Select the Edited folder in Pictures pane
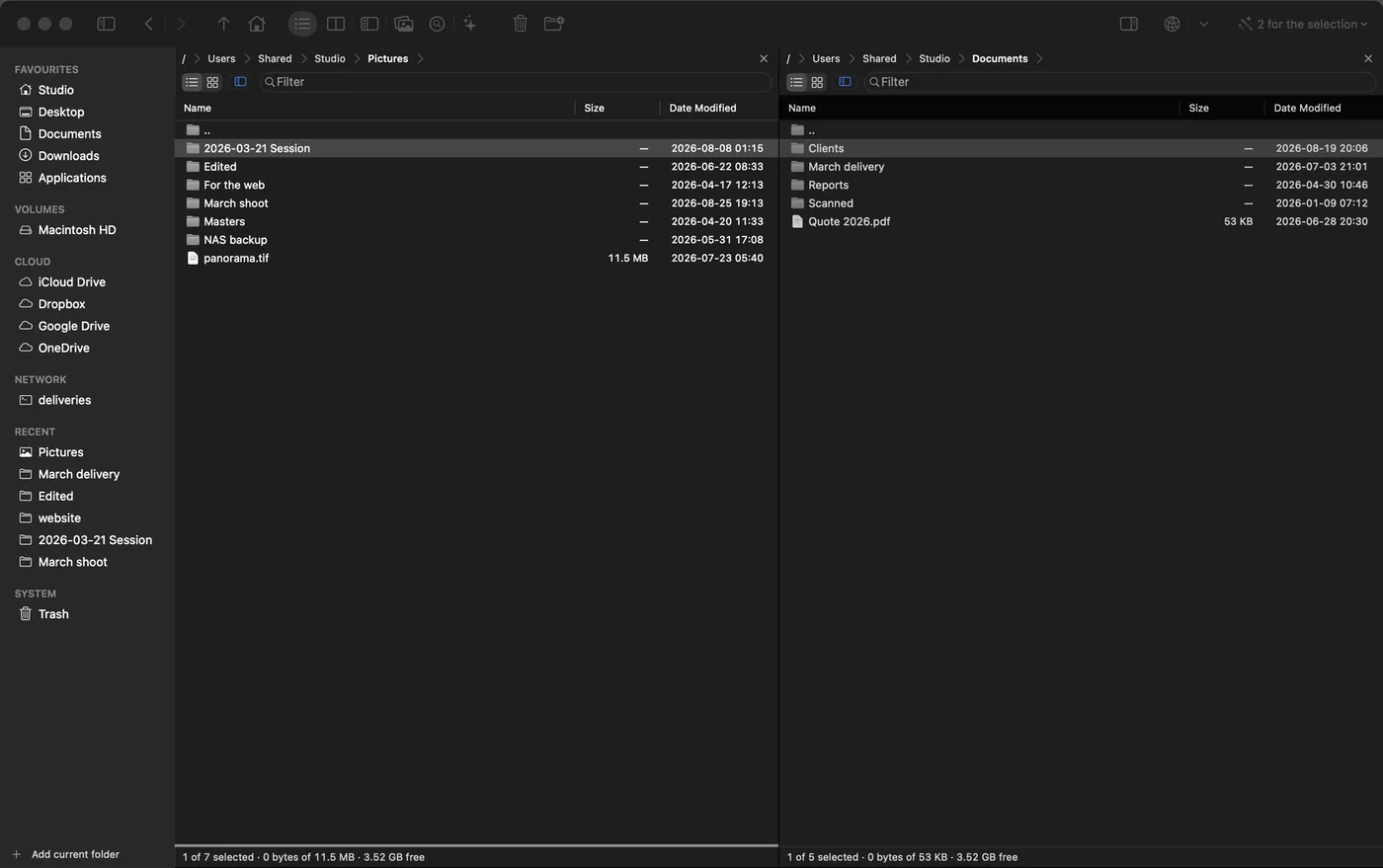The height and width of the screenshot is (868, 1383). coord(476,167)
